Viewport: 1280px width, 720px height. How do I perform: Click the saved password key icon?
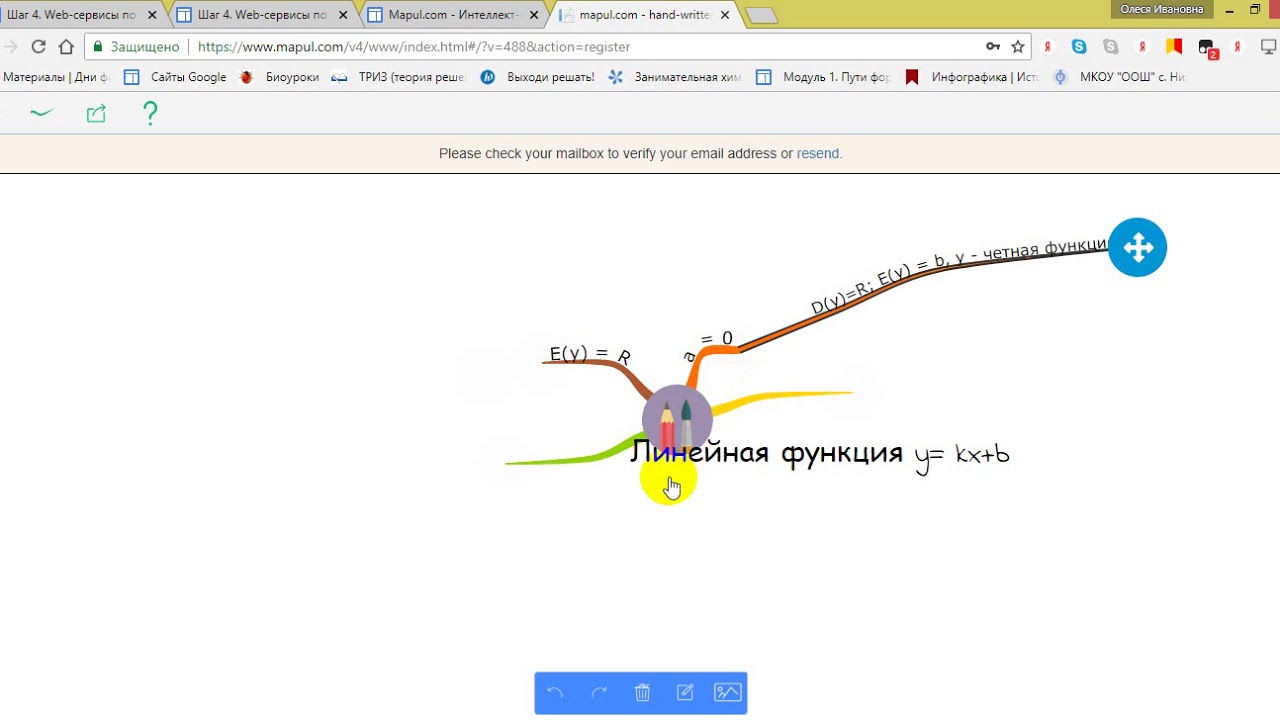(992, 46)
